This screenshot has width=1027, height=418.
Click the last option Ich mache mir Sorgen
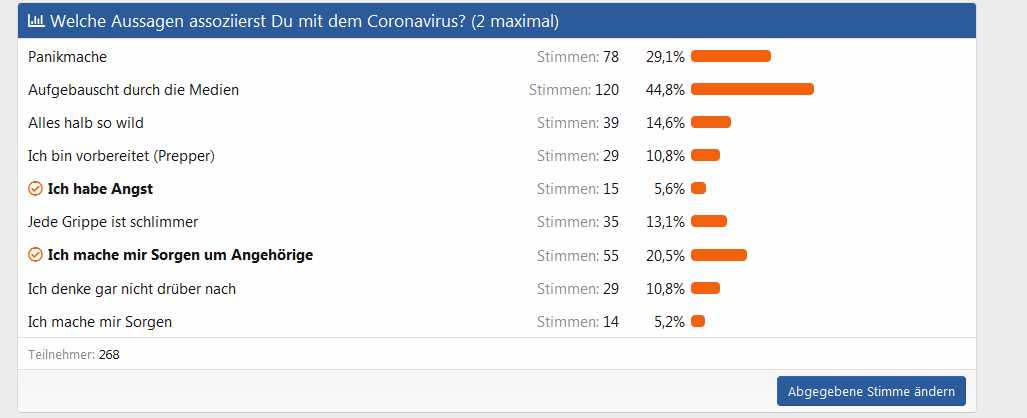[100, 322]
